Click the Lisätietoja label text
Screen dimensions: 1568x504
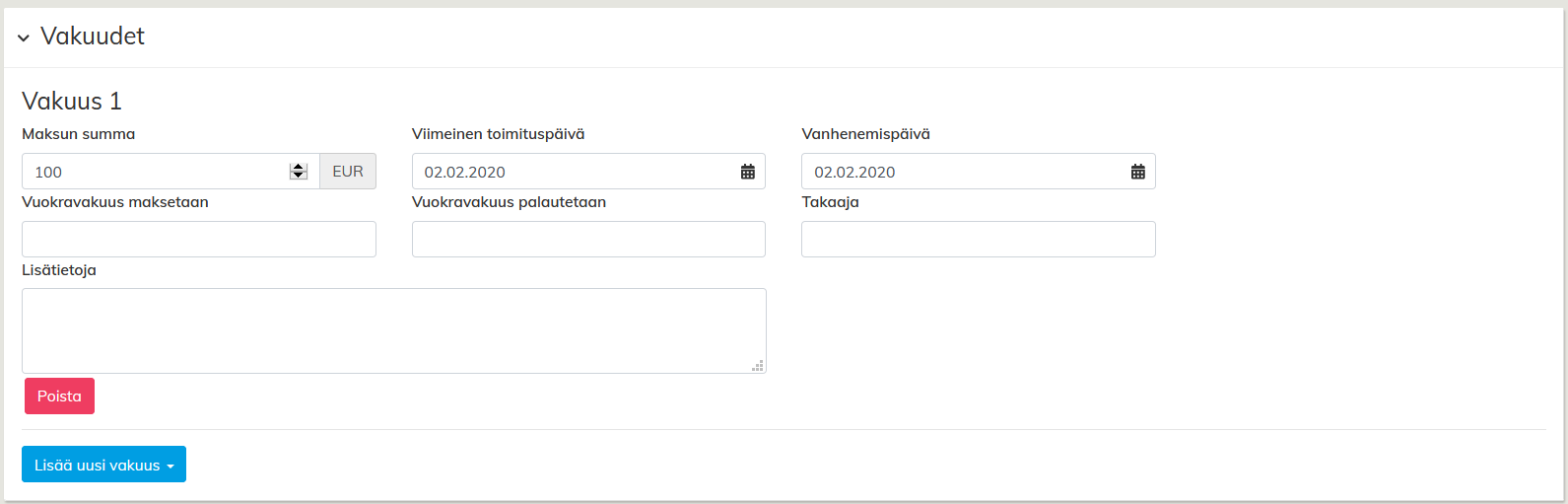point(59,270)
